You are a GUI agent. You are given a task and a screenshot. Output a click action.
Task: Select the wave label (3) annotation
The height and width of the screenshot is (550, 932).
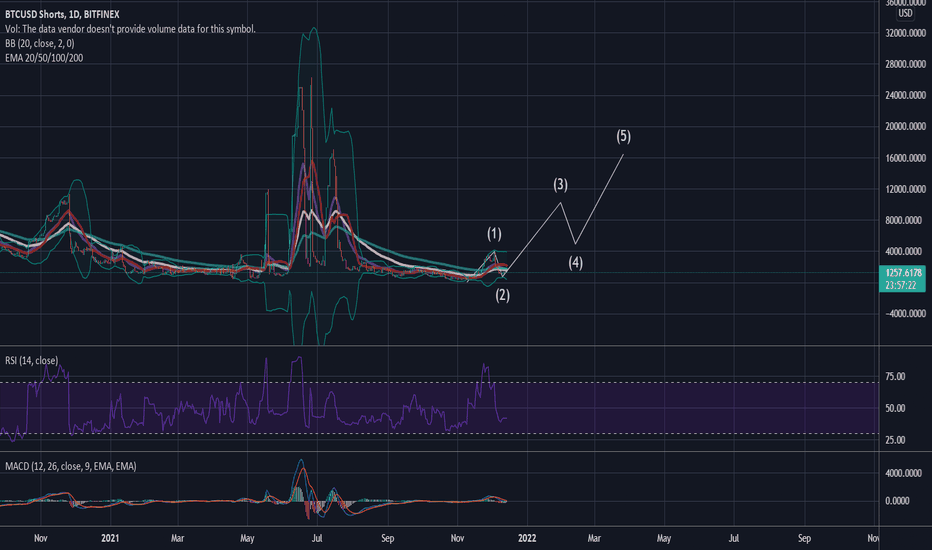(x=561, y=185)
